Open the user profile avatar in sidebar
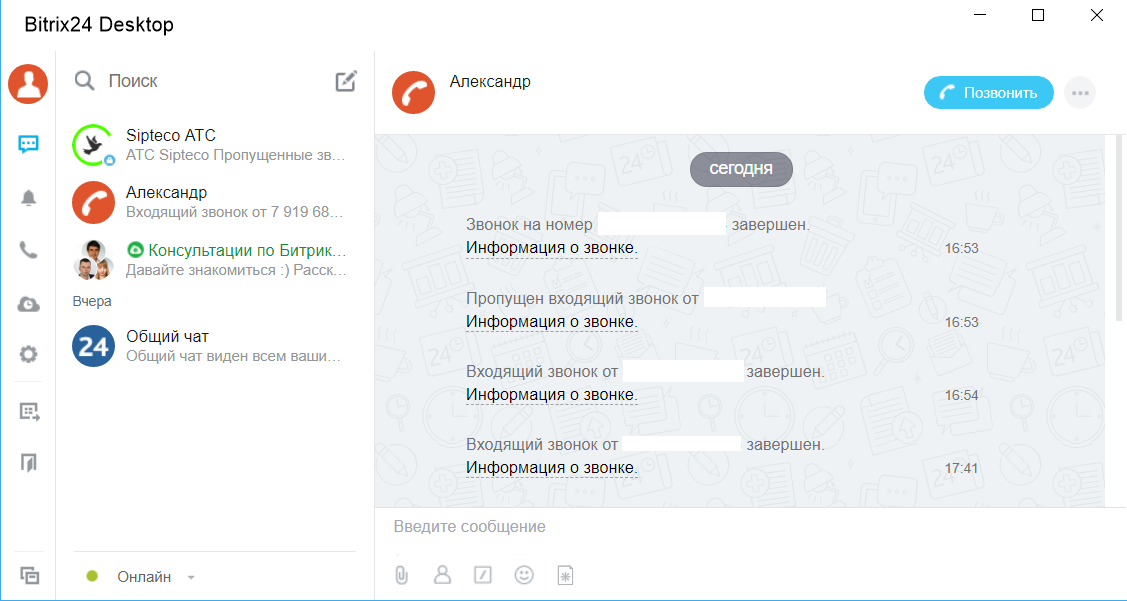 click(x=28, y=83)
